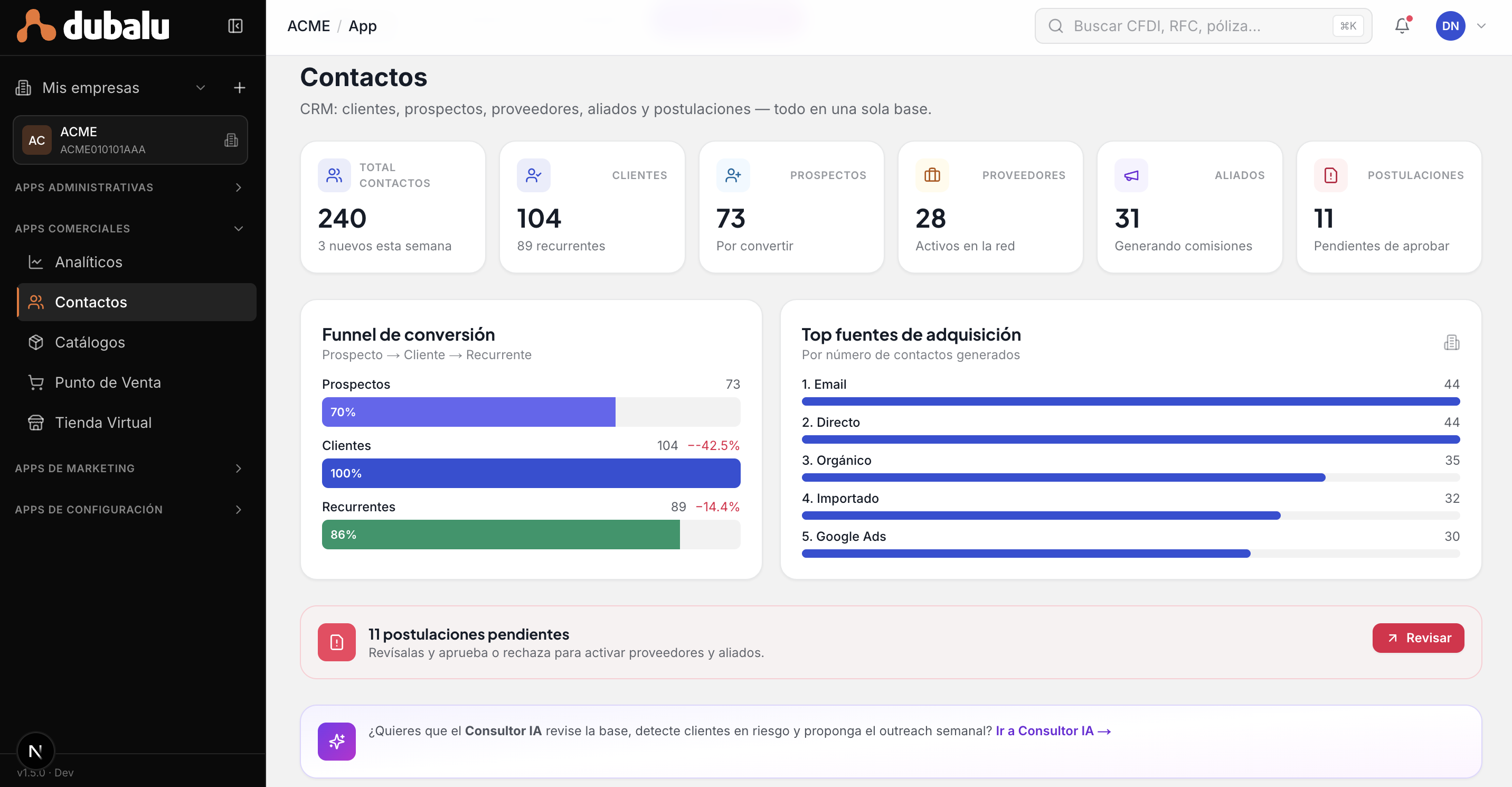1512x787 pixels.
Task: Follow the Ir a Consultor IA link
Action: (x=1053, y=730)
